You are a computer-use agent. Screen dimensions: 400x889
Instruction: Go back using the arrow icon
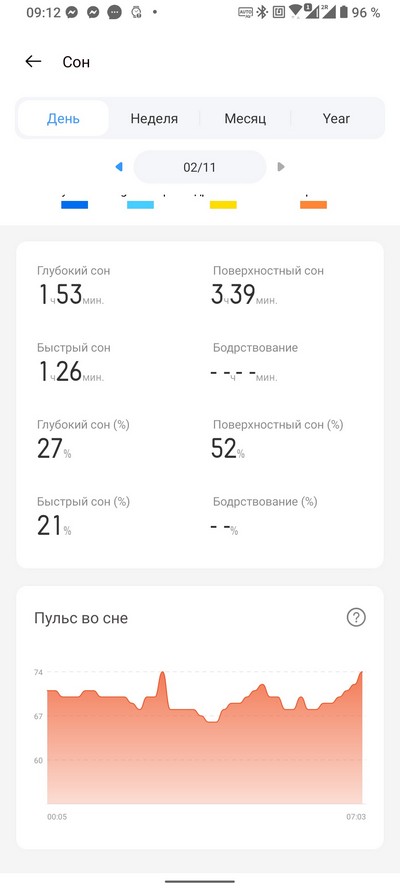33,61
